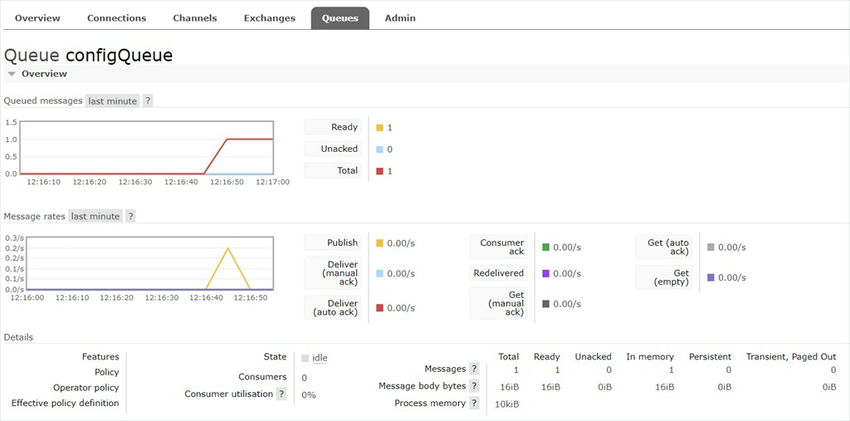This screenshot has width=850, height=421.
Task: Select the Queues tab
Action: 340,18
